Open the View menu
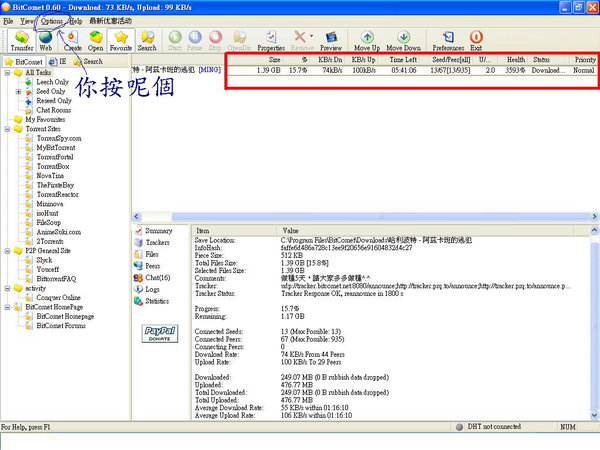Screen dimensions: 600x450 point(26,21)
